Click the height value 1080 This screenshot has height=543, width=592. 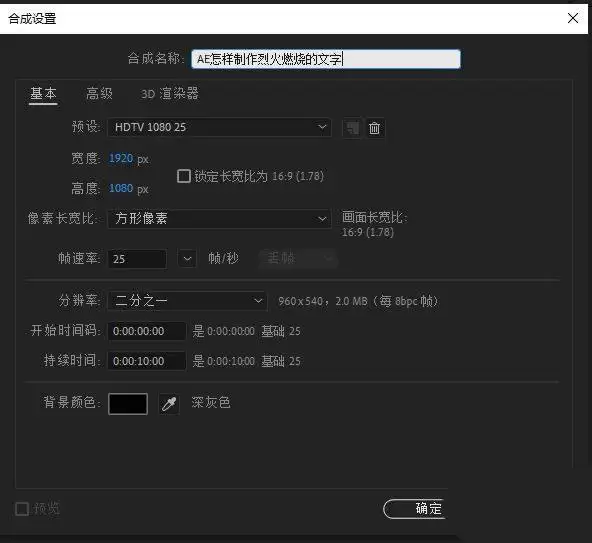point(121,188)
